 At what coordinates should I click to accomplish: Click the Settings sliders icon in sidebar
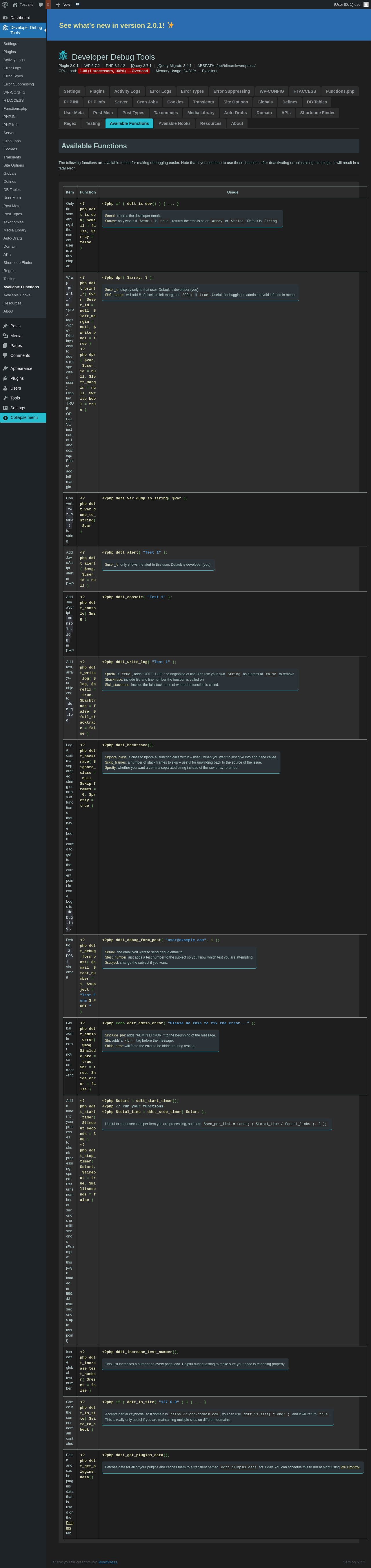click(x=6, y=408)
